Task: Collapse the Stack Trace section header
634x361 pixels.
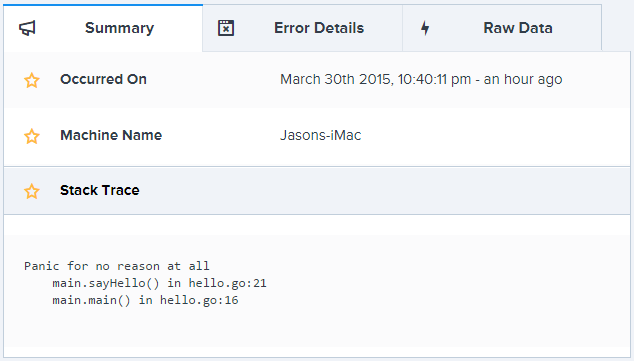Action: pyautogui.click(x=317, y=190)
